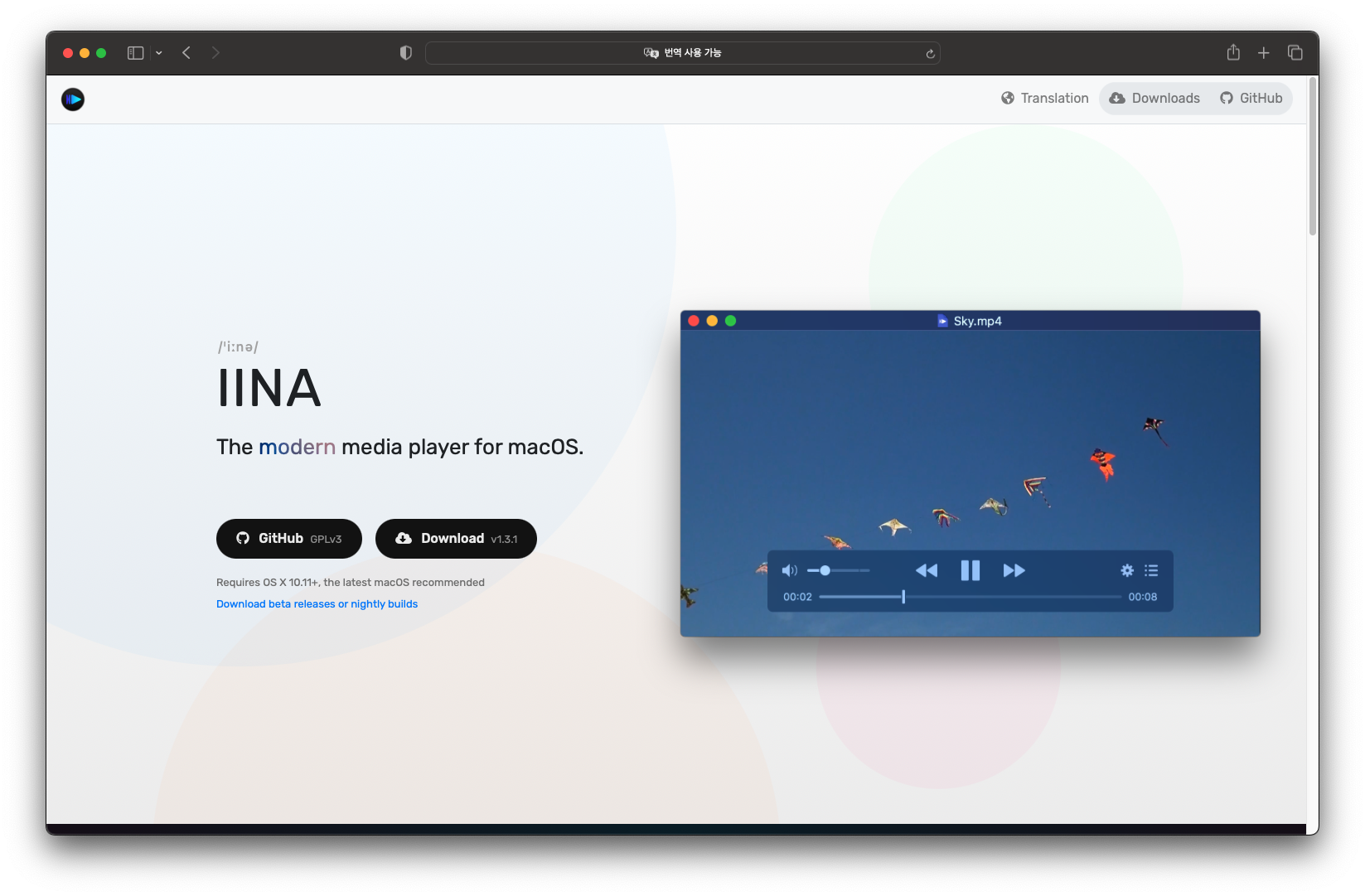This screenshot has width=1365, height=896.
Task: Open Download beta releases or nightly builds link
Action: (317, 604)
